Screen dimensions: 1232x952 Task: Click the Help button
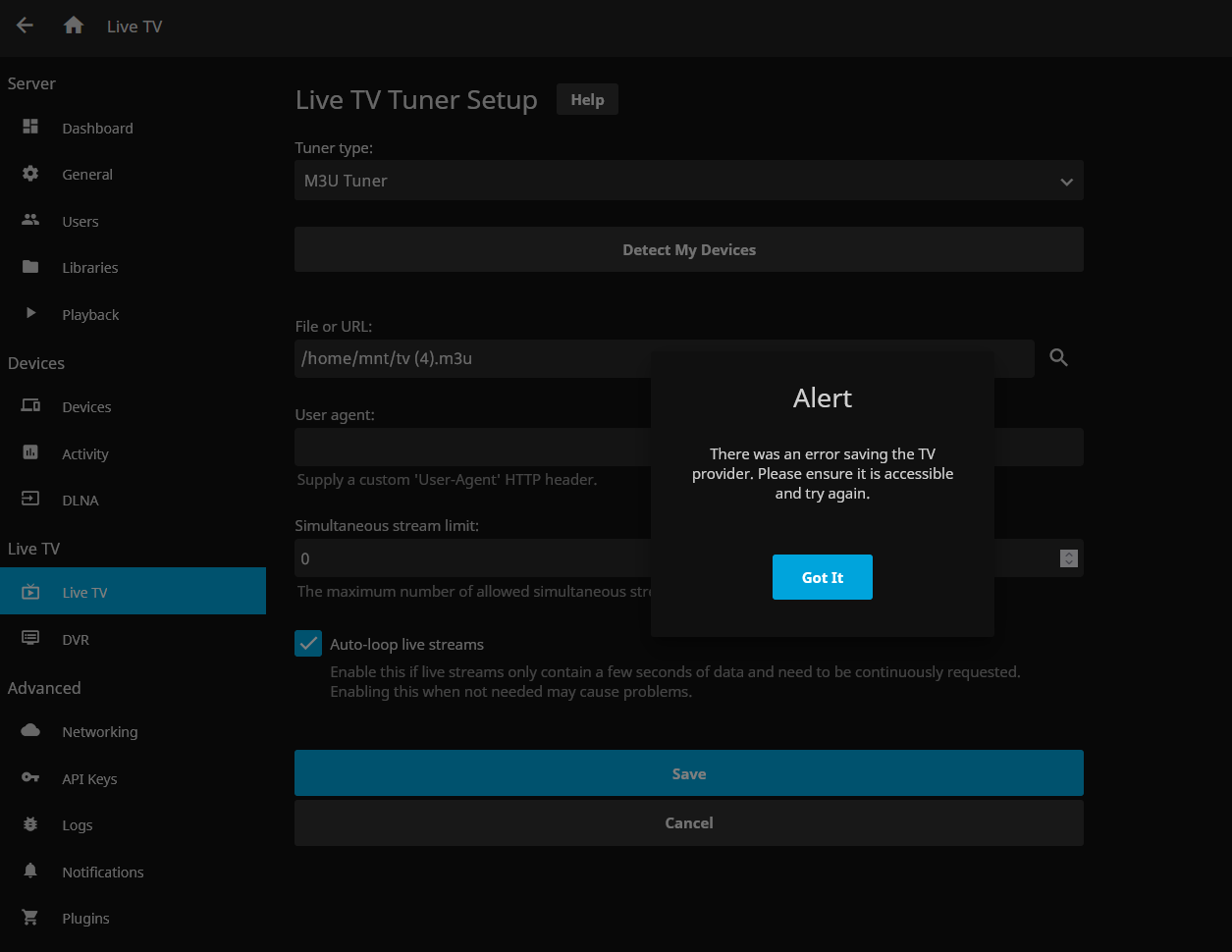(x=587, y=99)
